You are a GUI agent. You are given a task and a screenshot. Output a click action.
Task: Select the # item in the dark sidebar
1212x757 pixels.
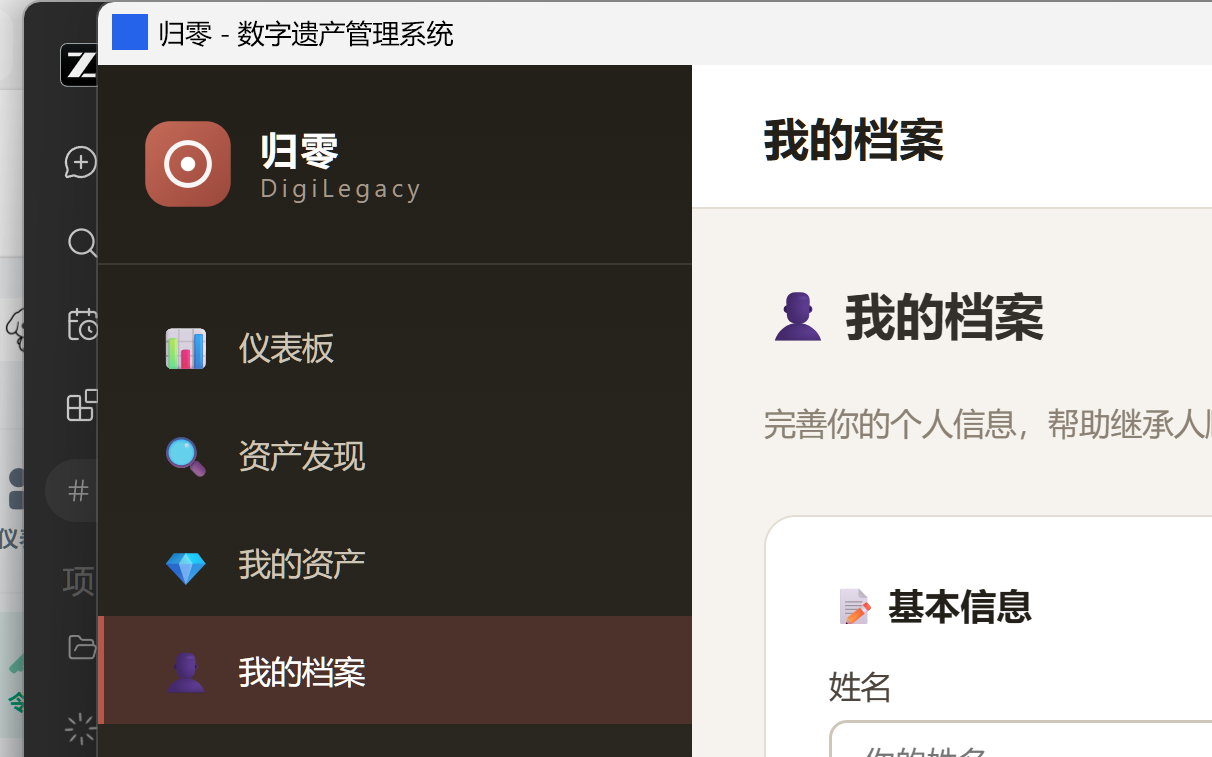point(77,490)
